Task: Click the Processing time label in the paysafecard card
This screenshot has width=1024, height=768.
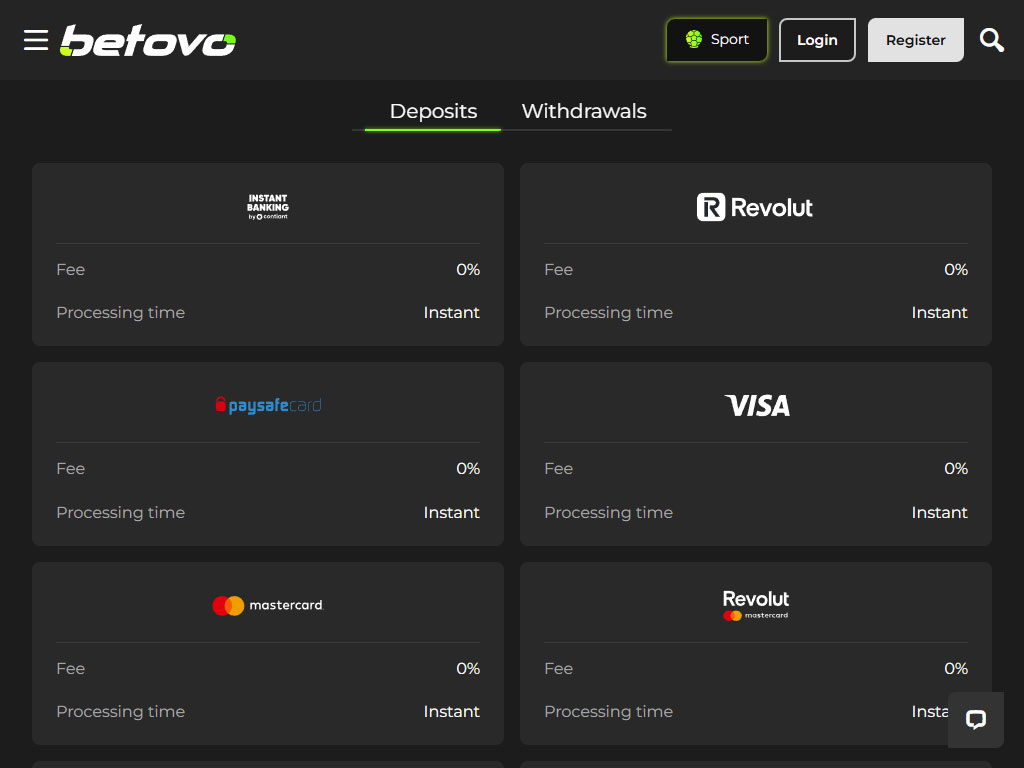Action: [x=120, y=513]
